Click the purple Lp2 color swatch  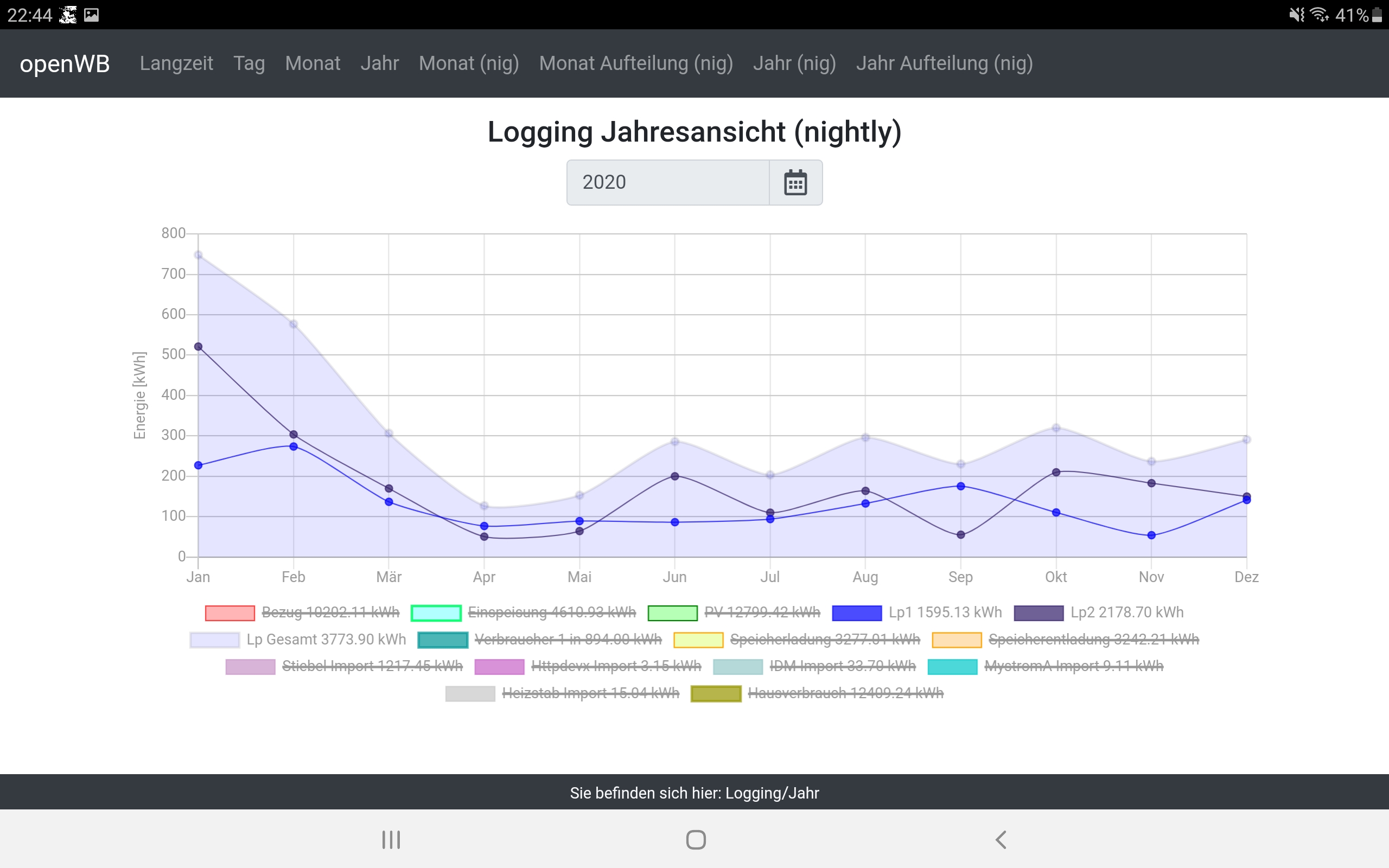[x=1038, y=613]
